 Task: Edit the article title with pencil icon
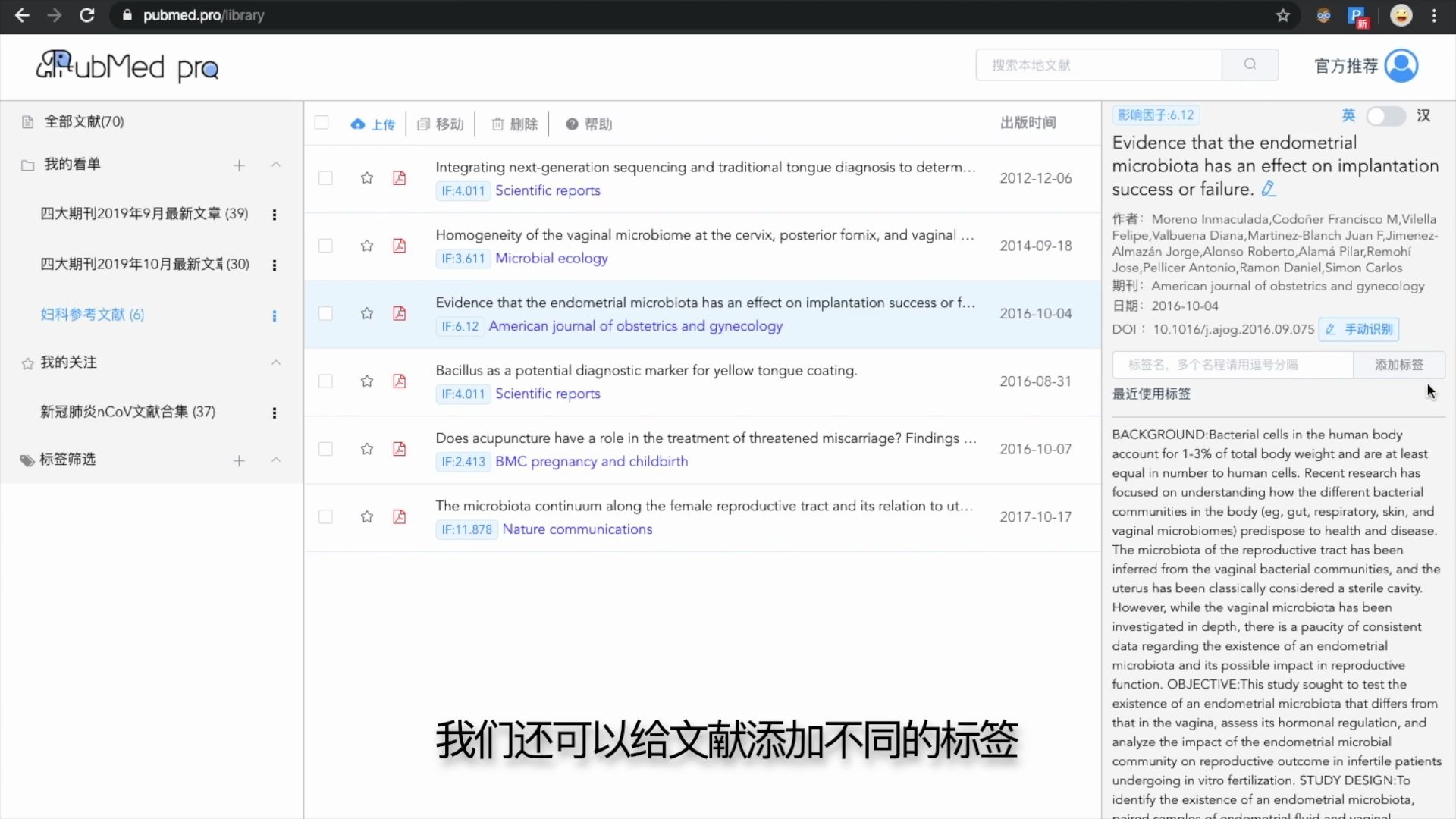(1269, 189)
